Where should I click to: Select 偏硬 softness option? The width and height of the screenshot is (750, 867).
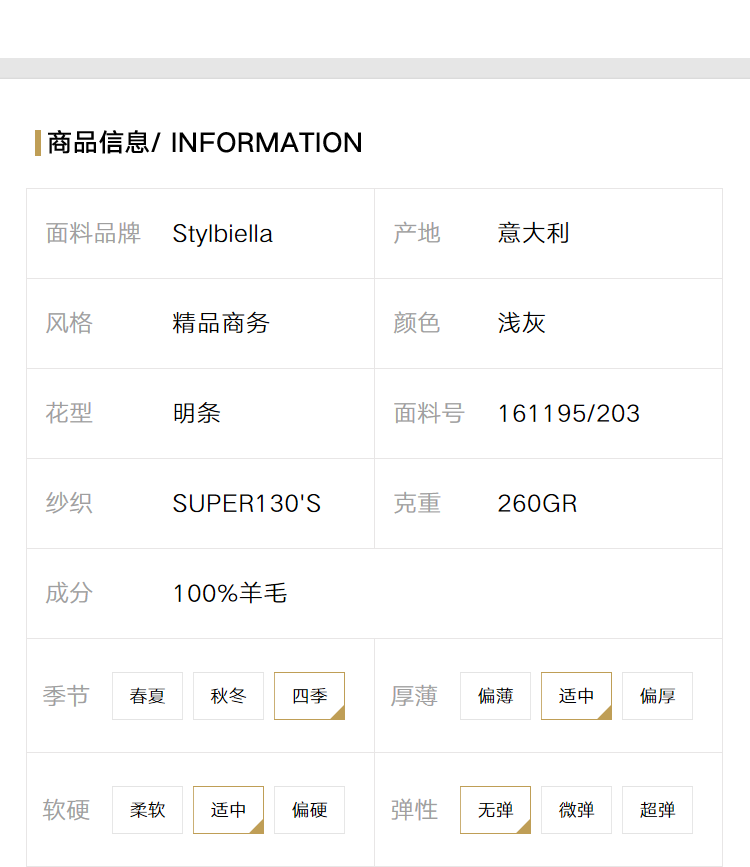tap(309, 809)
